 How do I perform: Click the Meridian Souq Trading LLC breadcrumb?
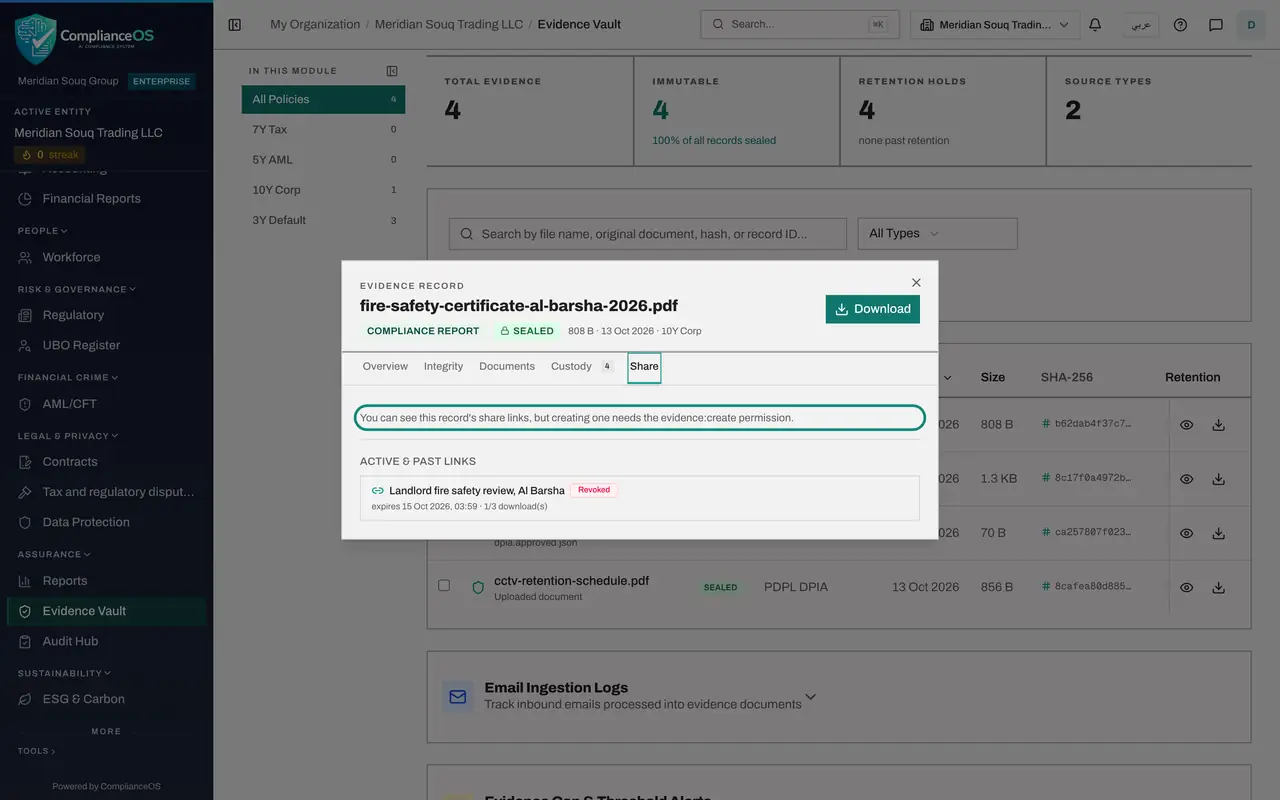point(449,25)
